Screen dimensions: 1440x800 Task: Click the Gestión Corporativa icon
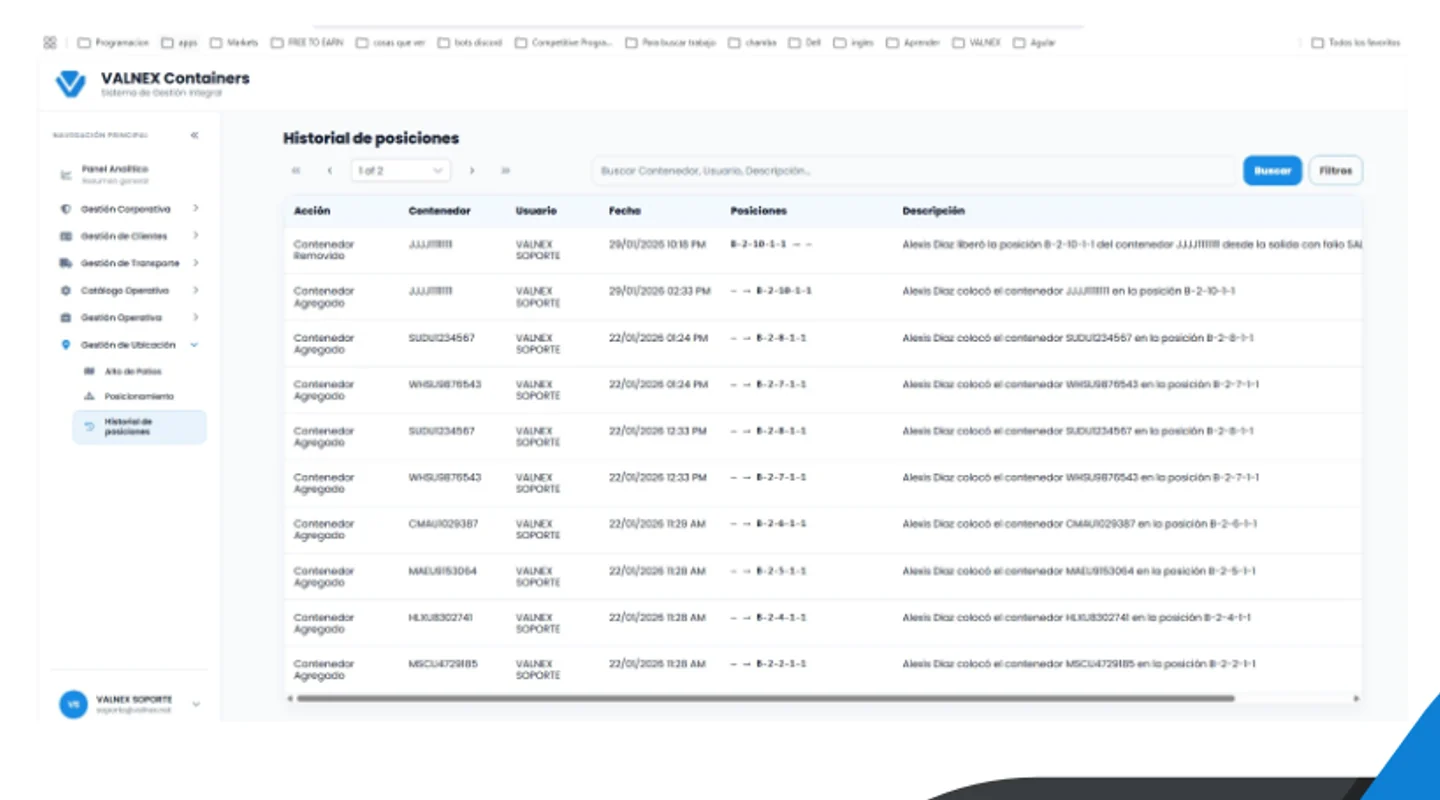pos(66,209)
